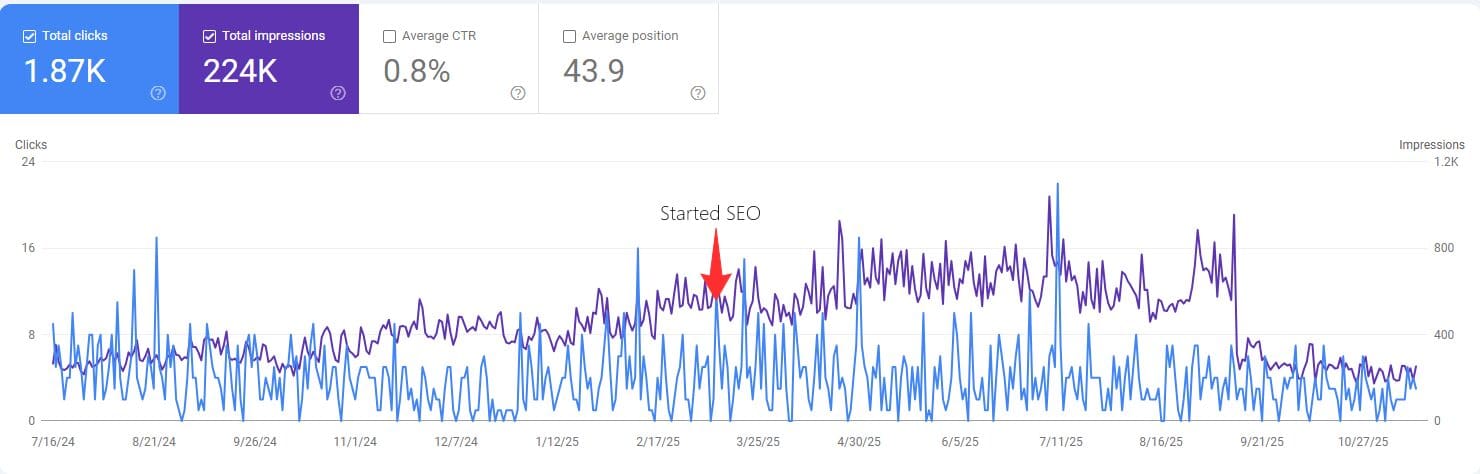Click help icon on Total impressions card
Screen dimensions: 1480x474
tap(338, 93)
